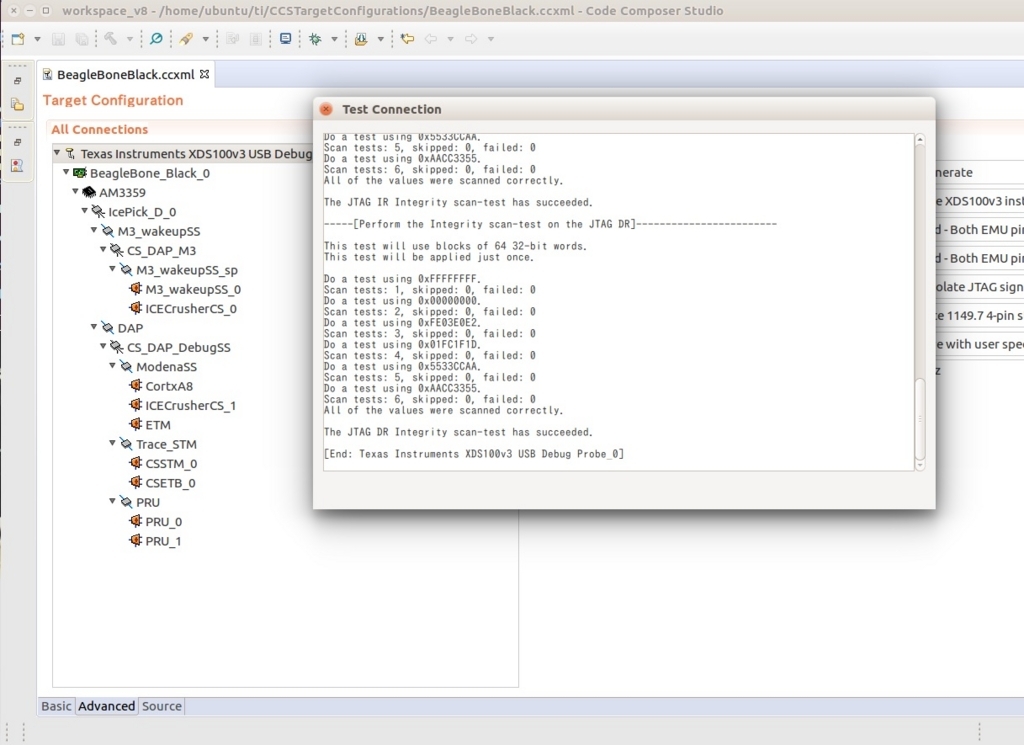Collapse the ModenaSS node

click(x=113, y=366)
